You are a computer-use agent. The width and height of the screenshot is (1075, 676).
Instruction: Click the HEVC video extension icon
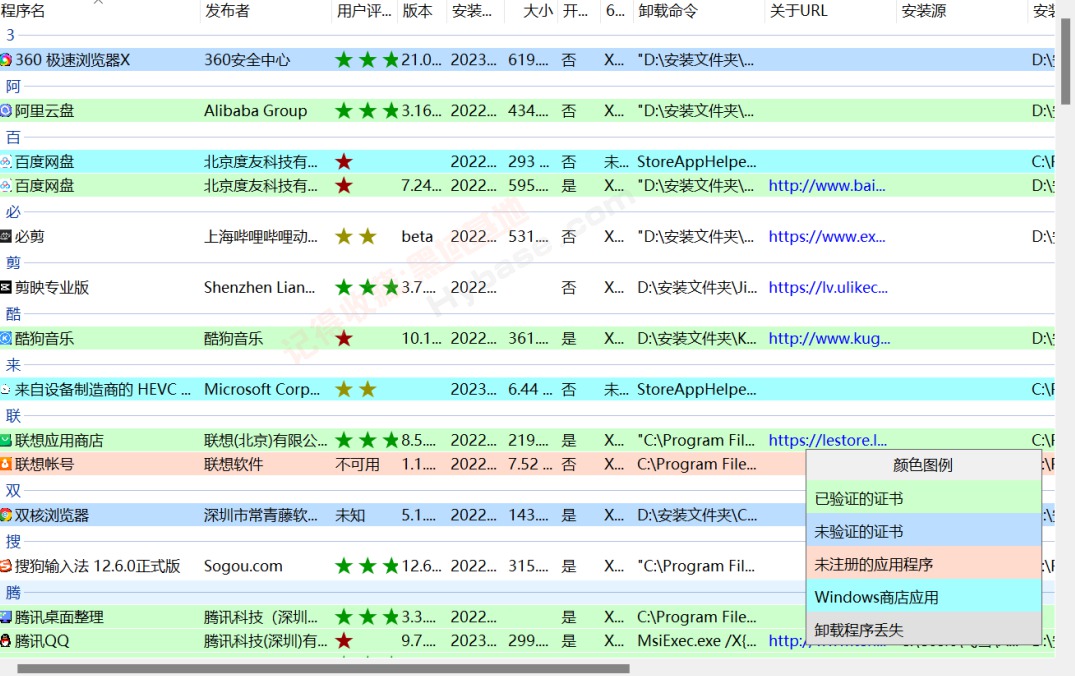5,389
